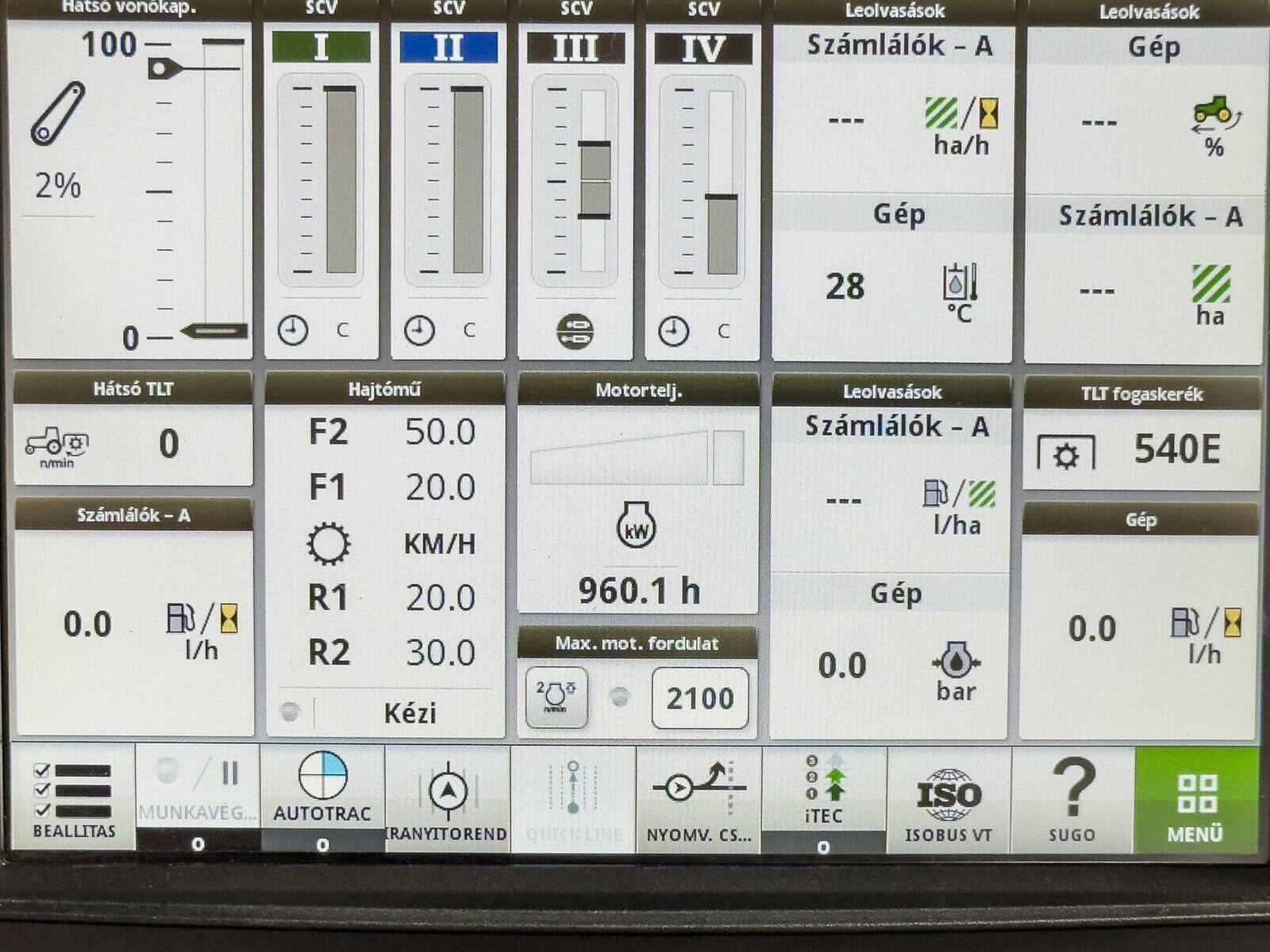Tap the SCV I timer clock icon
Image resolution: width=1270 pixels, height=952 pixels.
pos(293,329)
